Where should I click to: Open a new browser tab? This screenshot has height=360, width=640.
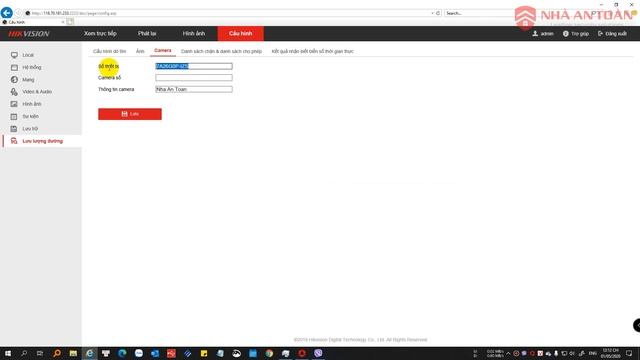point(70,22)
